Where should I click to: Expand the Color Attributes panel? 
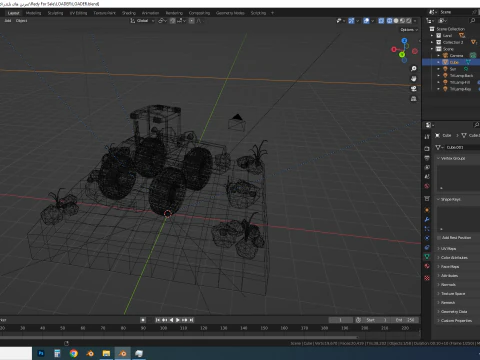(438, 258)
